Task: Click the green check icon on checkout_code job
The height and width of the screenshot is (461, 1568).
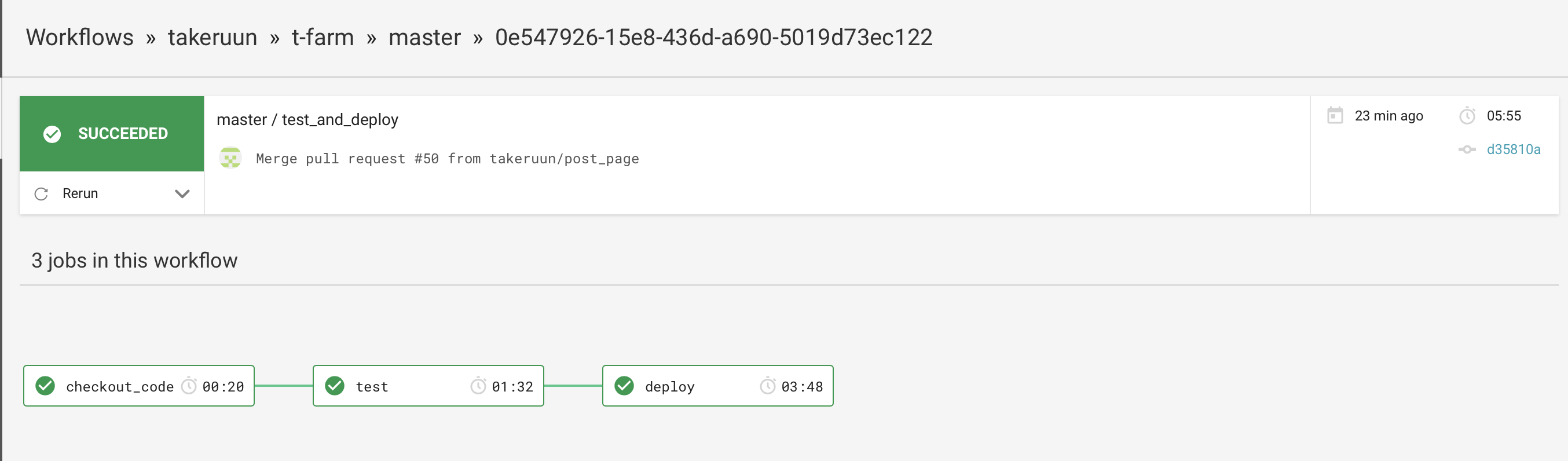Action: (x=46, y=386)
